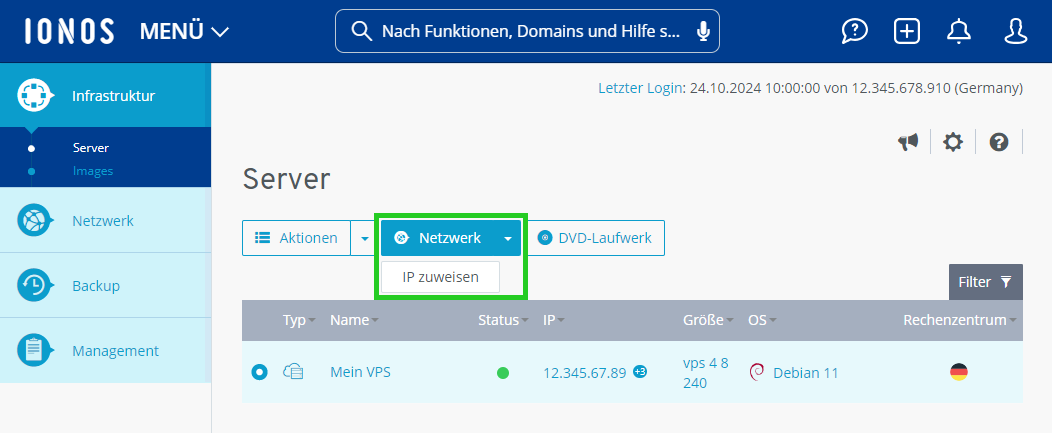Open the user account icon
This screenshot has height=433, width=1052.
click(1016, 31)
